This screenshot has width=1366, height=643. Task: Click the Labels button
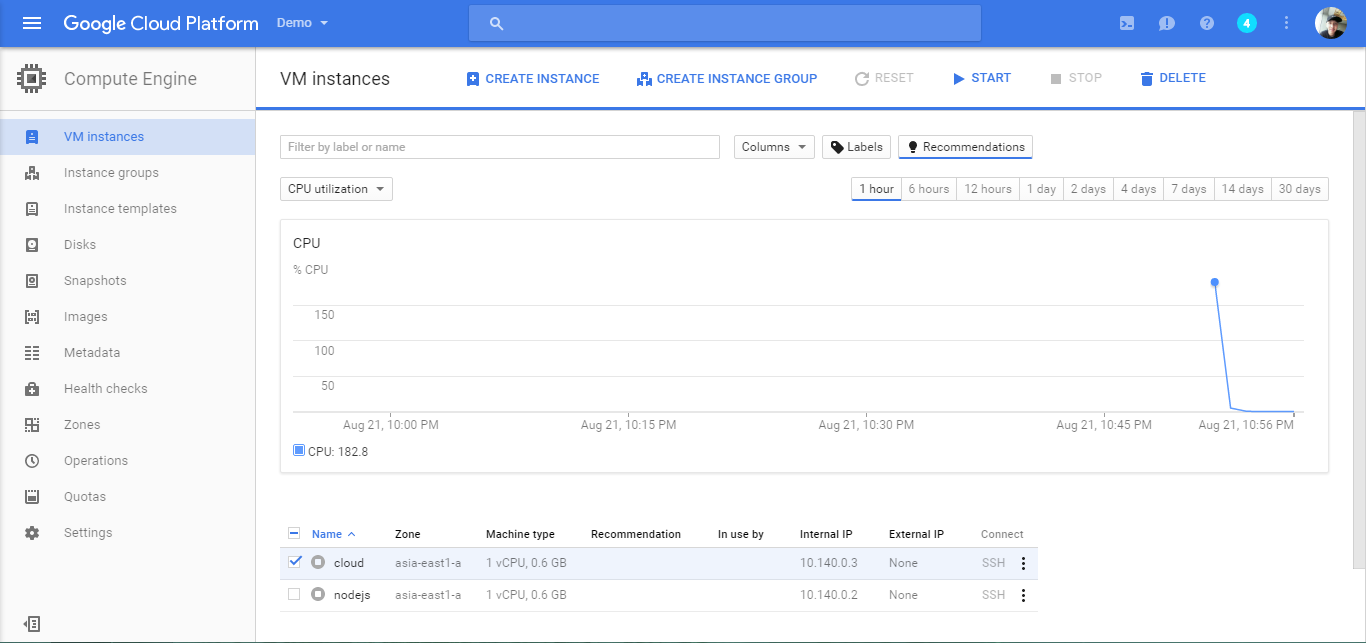[856, 147]
